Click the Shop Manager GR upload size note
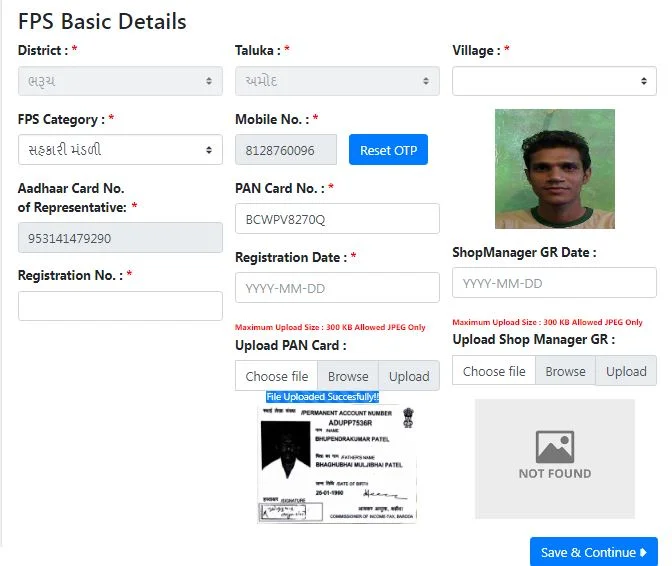672x566 pixels. (x=547, y=322)
